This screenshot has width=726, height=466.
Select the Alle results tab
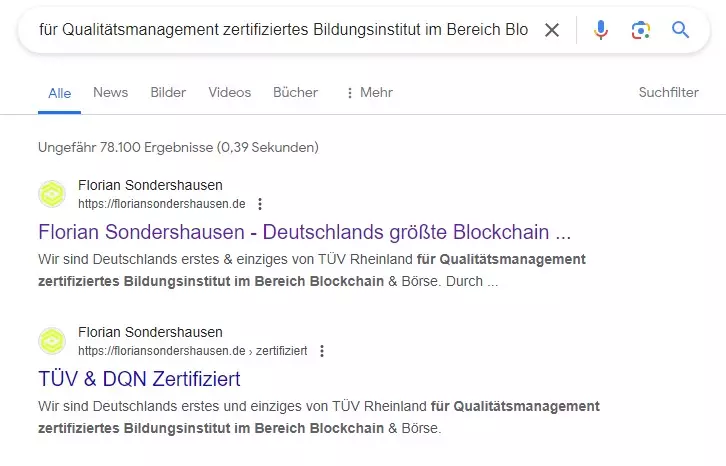pos(60,93)
